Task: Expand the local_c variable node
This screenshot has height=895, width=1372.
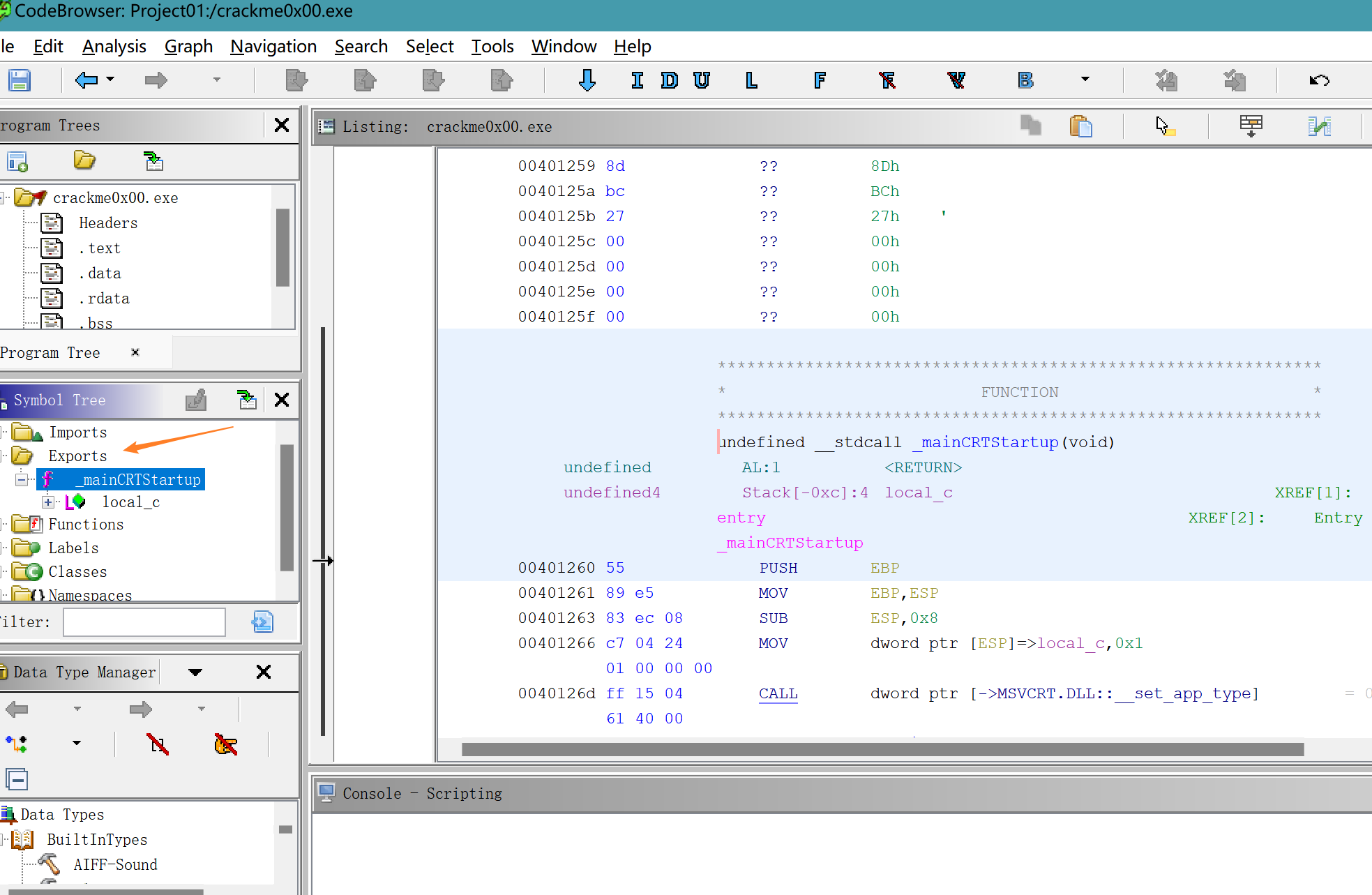Action: tap(46, 502)
